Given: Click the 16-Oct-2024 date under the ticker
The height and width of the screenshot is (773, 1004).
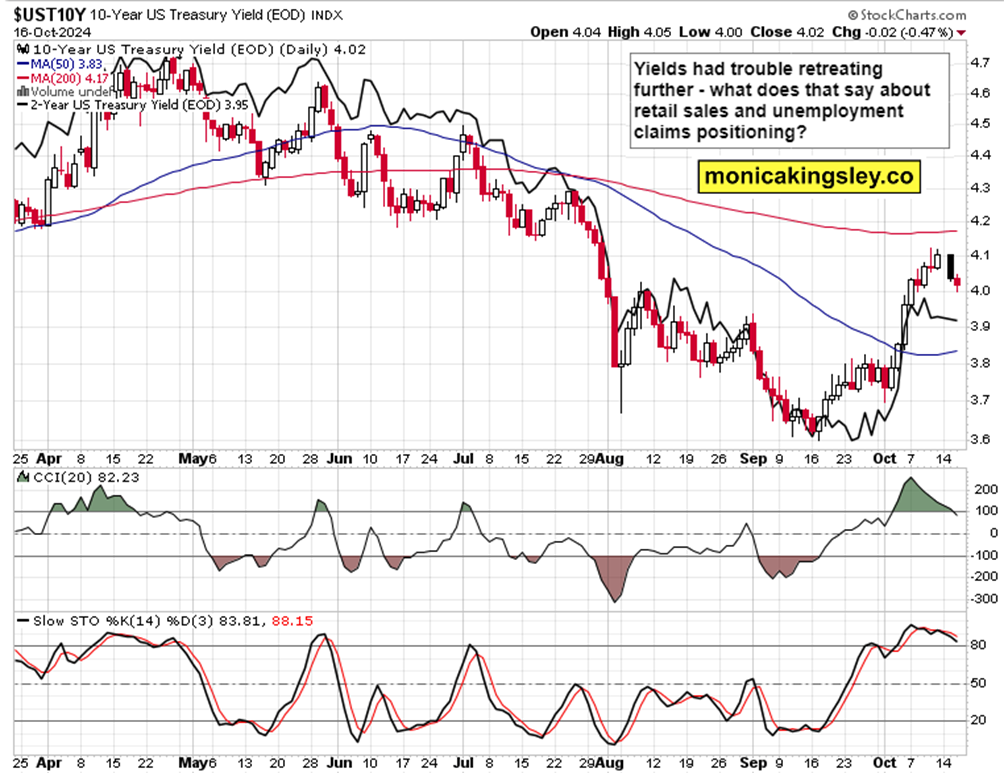Looking at the screenshot, I should [x=50, y=32].
